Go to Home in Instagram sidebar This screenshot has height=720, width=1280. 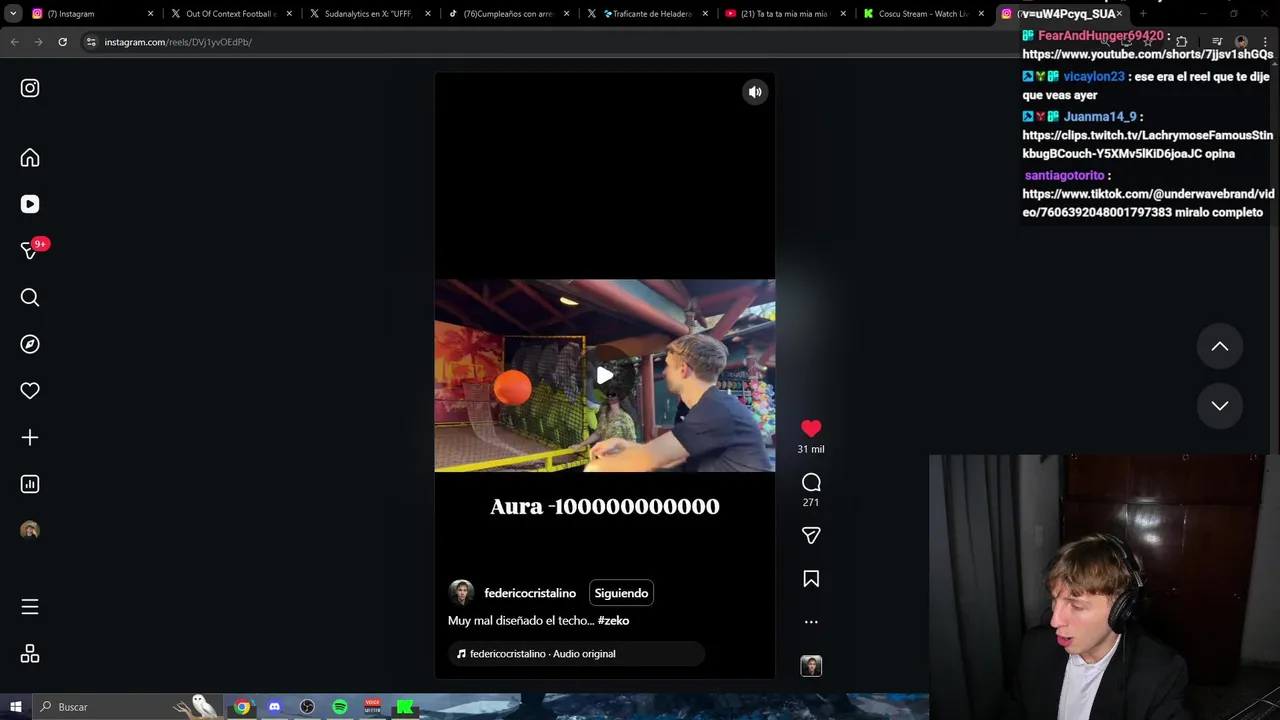coord(30,158)
